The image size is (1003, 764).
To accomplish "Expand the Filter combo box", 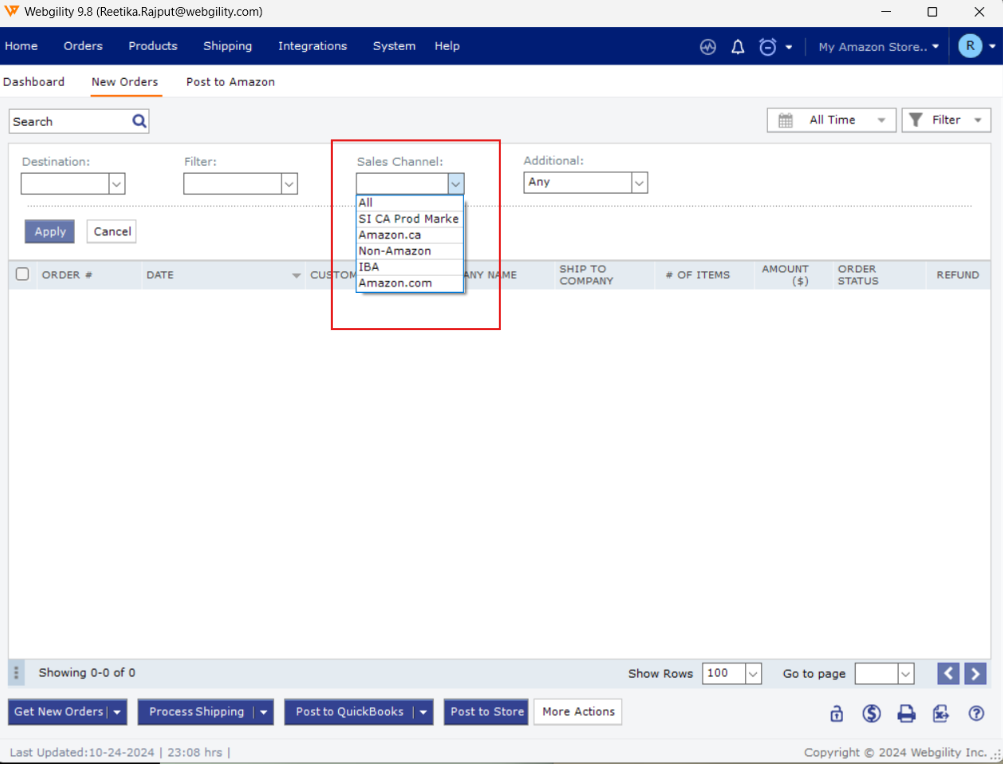I will pos(289,184).
